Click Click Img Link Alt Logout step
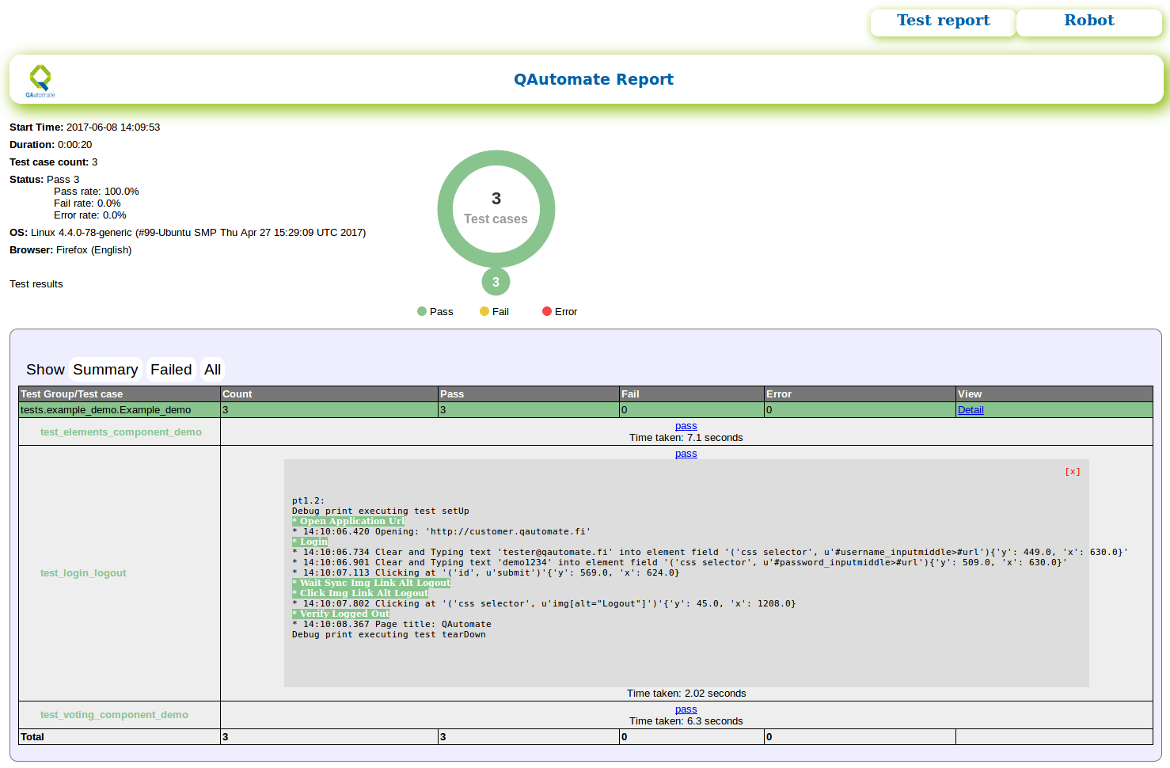This screenshot has height=768, width=1170. [x=360, y=593]
